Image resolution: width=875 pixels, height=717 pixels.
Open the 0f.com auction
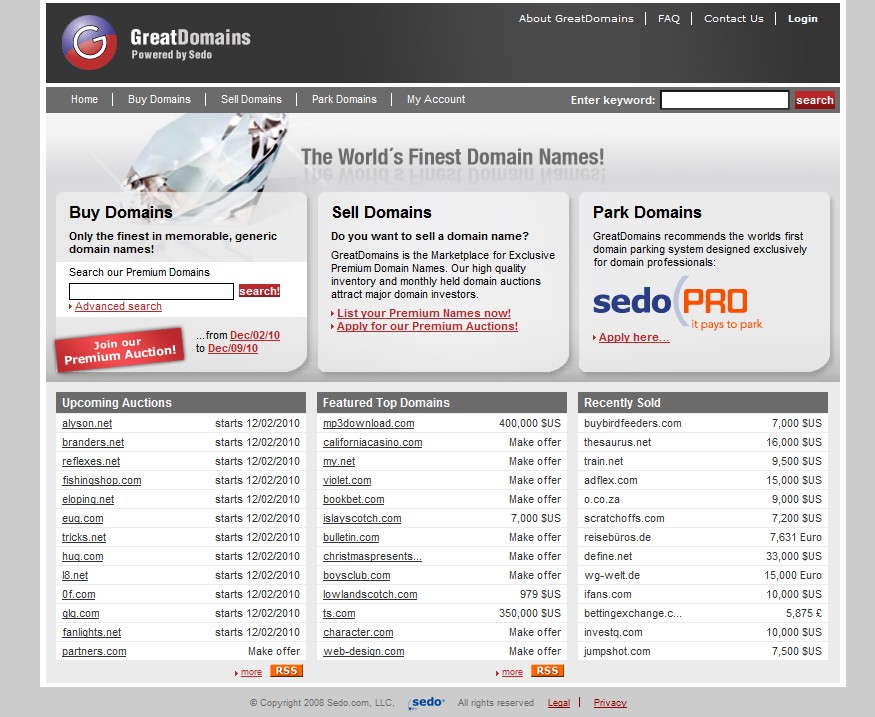pos(79,594)
